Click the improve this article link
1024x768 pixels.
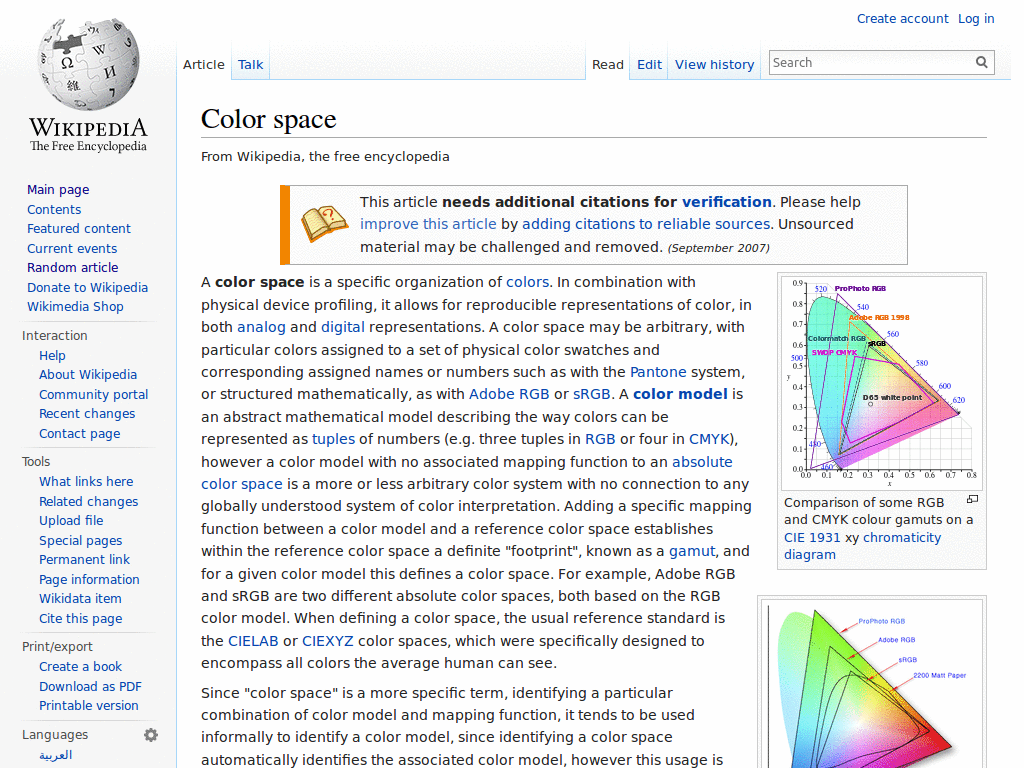pos(428,224)
